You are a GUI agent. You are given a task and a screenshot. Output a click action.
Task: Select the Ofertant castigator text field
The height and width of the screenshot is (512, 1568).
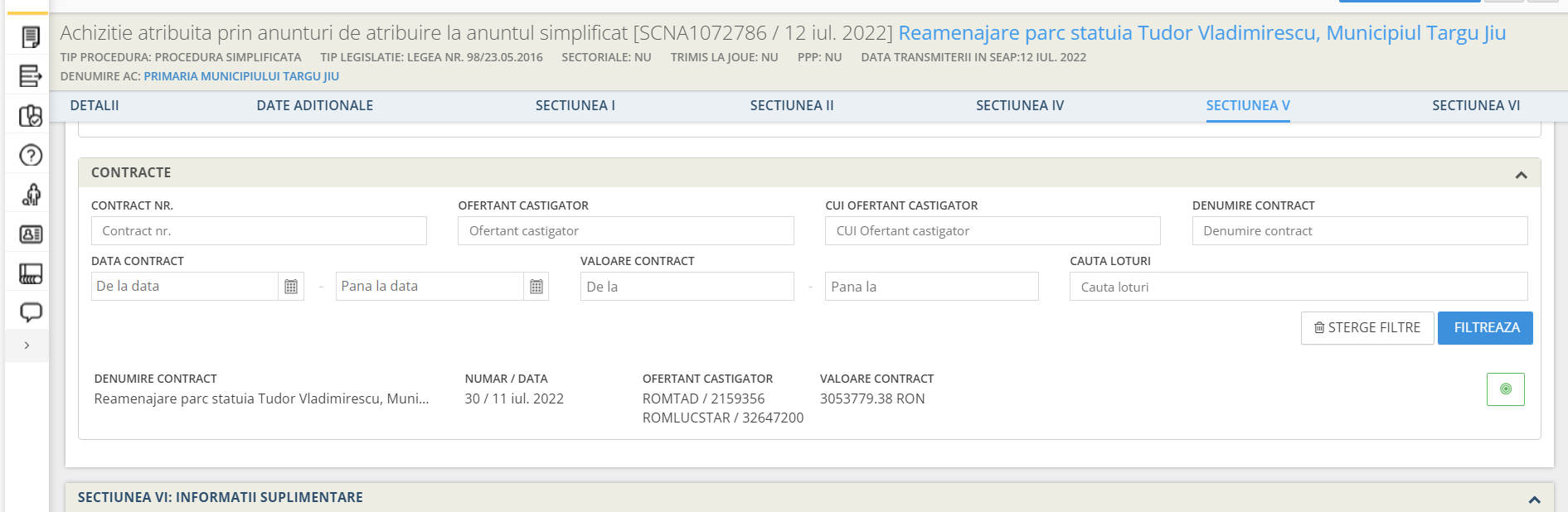(x=626, y=231)
